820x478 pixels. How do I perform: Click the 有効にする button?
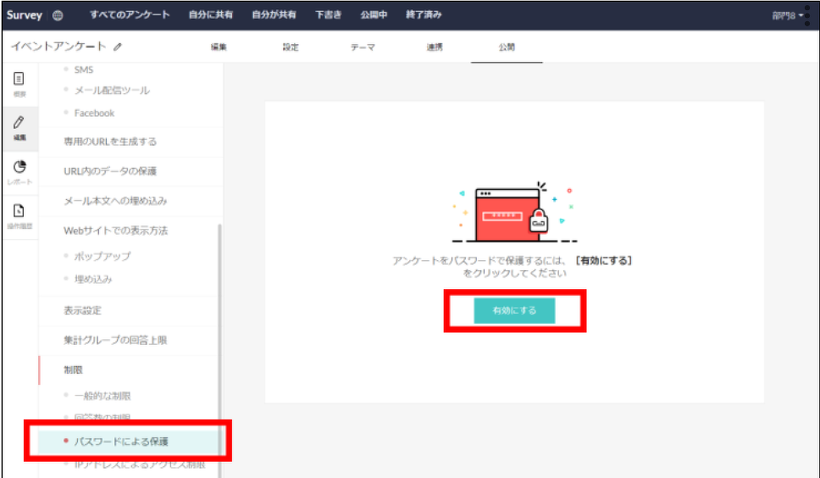pyautogui.click(x=514, y=311)
